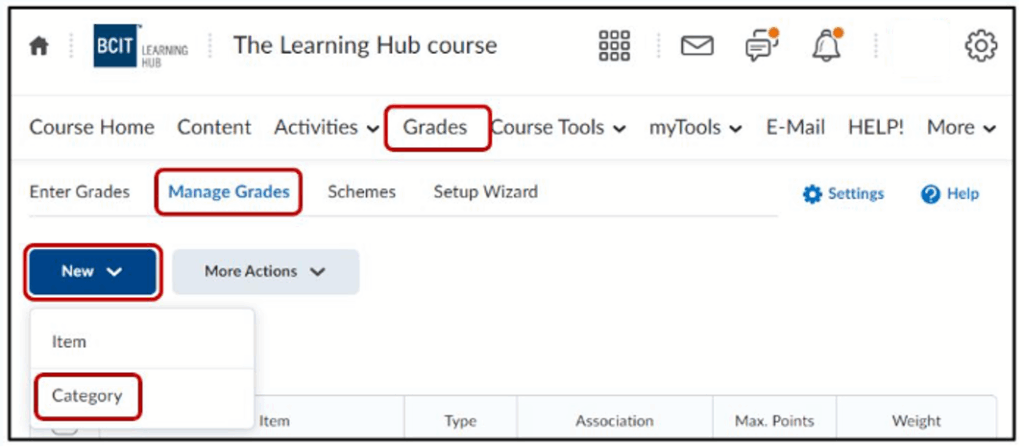The image size is (1024, 447).
Task: Open the chat updates icon
Action: [762, 46]
